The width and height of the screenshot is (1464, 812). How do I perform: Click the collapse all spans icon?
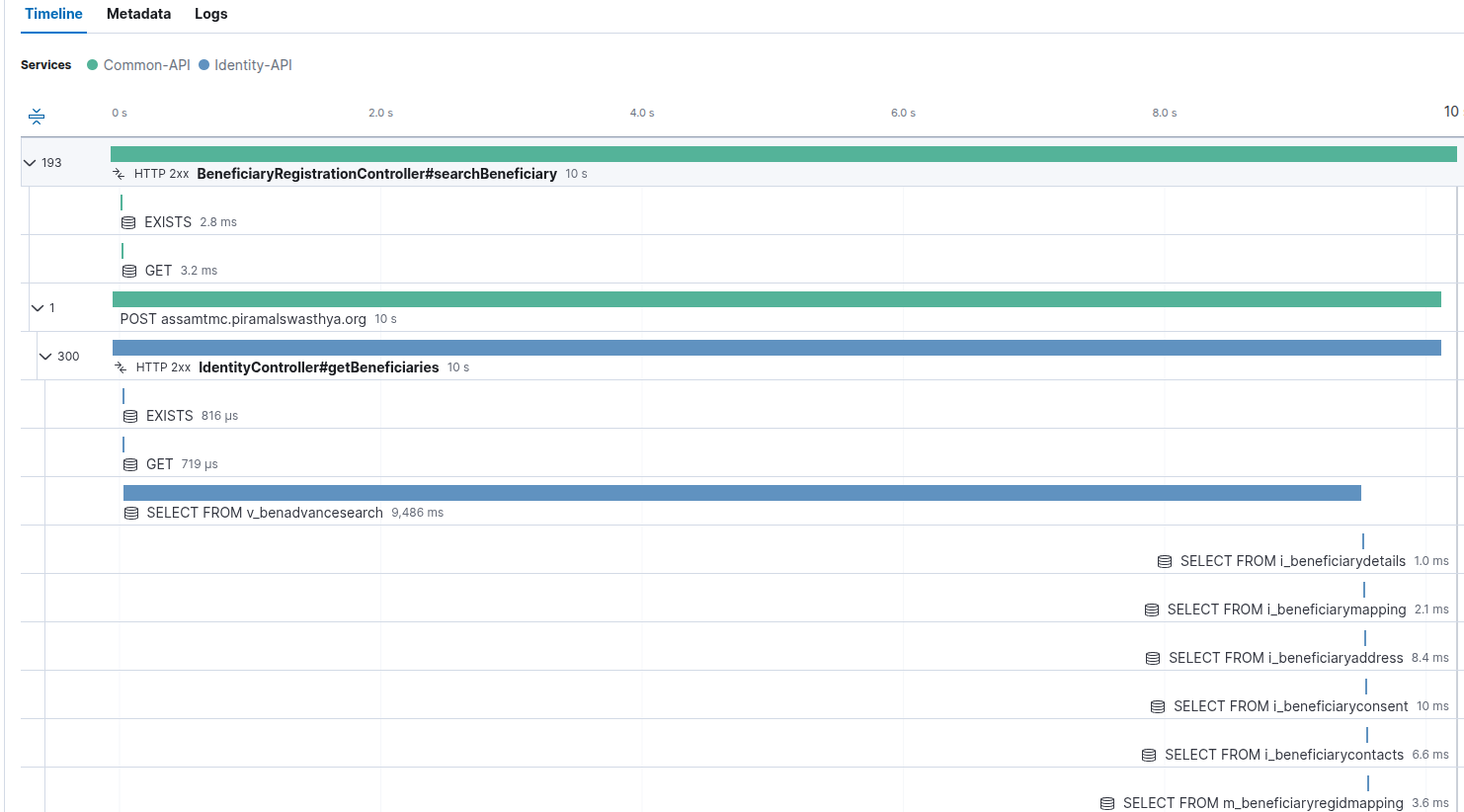[x=37, y=117]
